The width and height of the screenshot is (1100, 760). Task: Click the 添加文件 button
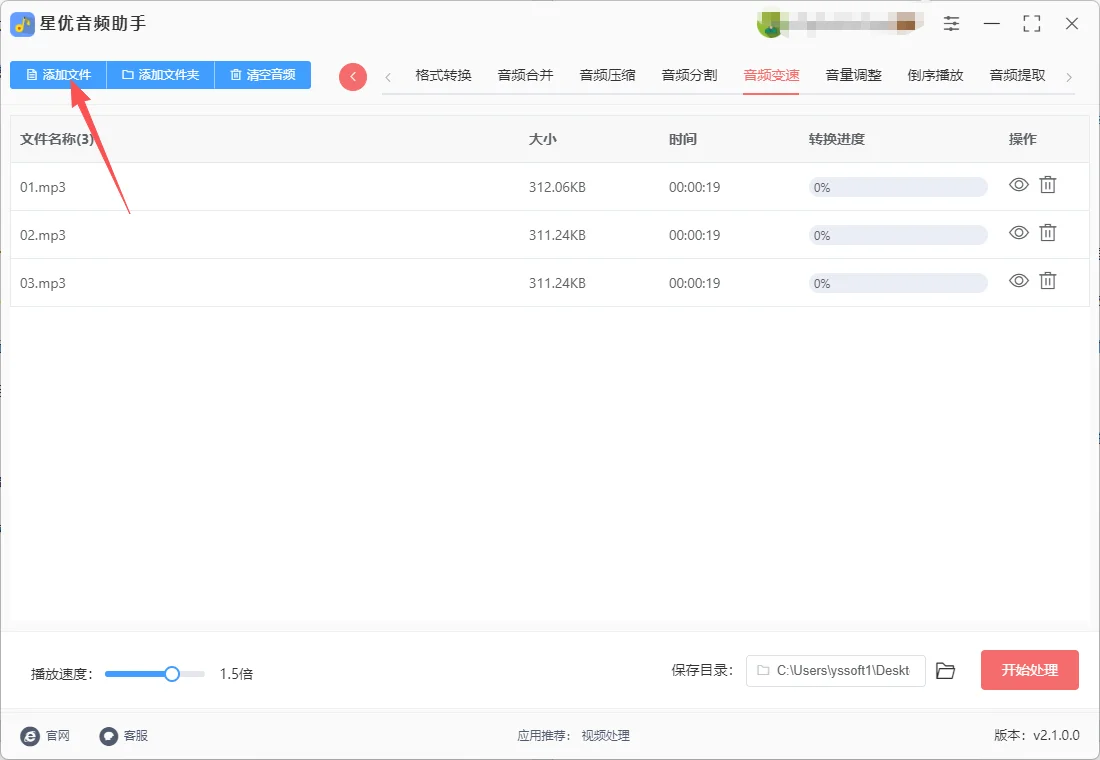click(x=57, y=75)
